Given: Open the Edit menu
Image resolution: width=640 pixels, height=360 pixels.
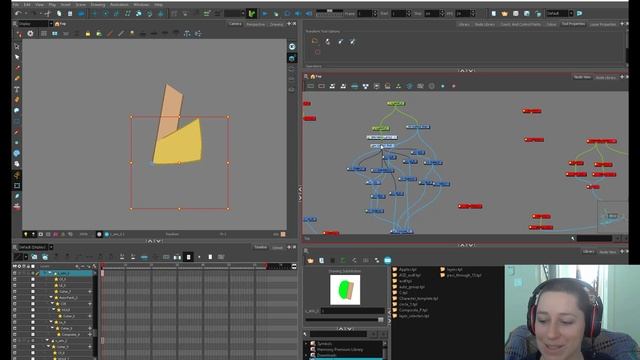Looking at the screenshot, I should [27, 4].
